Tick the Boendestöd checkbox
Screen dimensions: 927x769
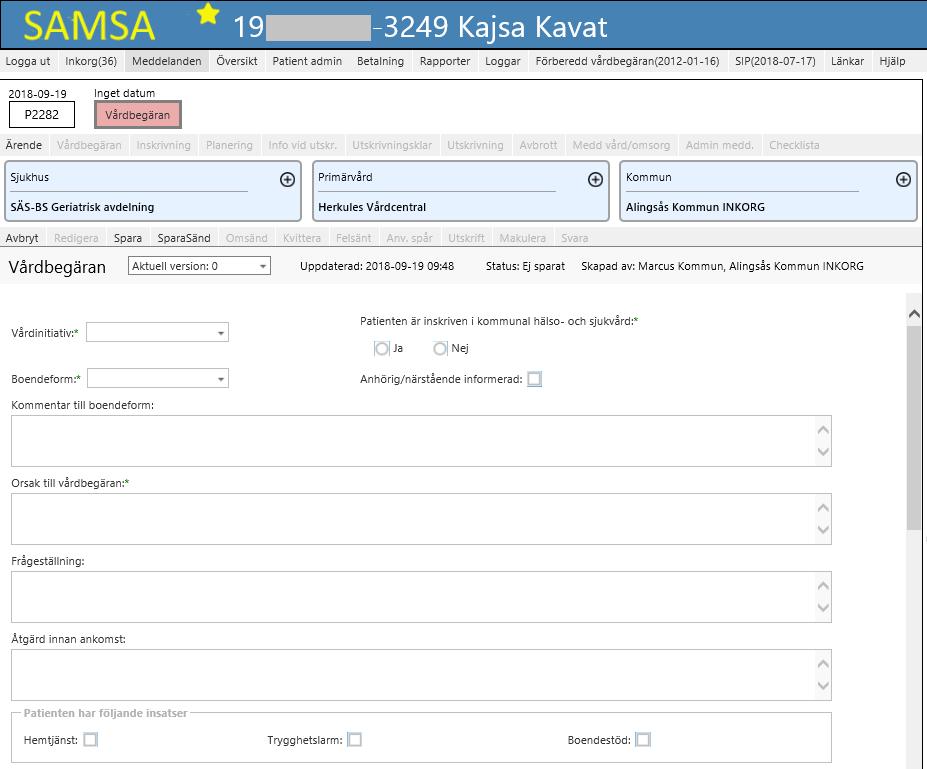click(643, 739)
